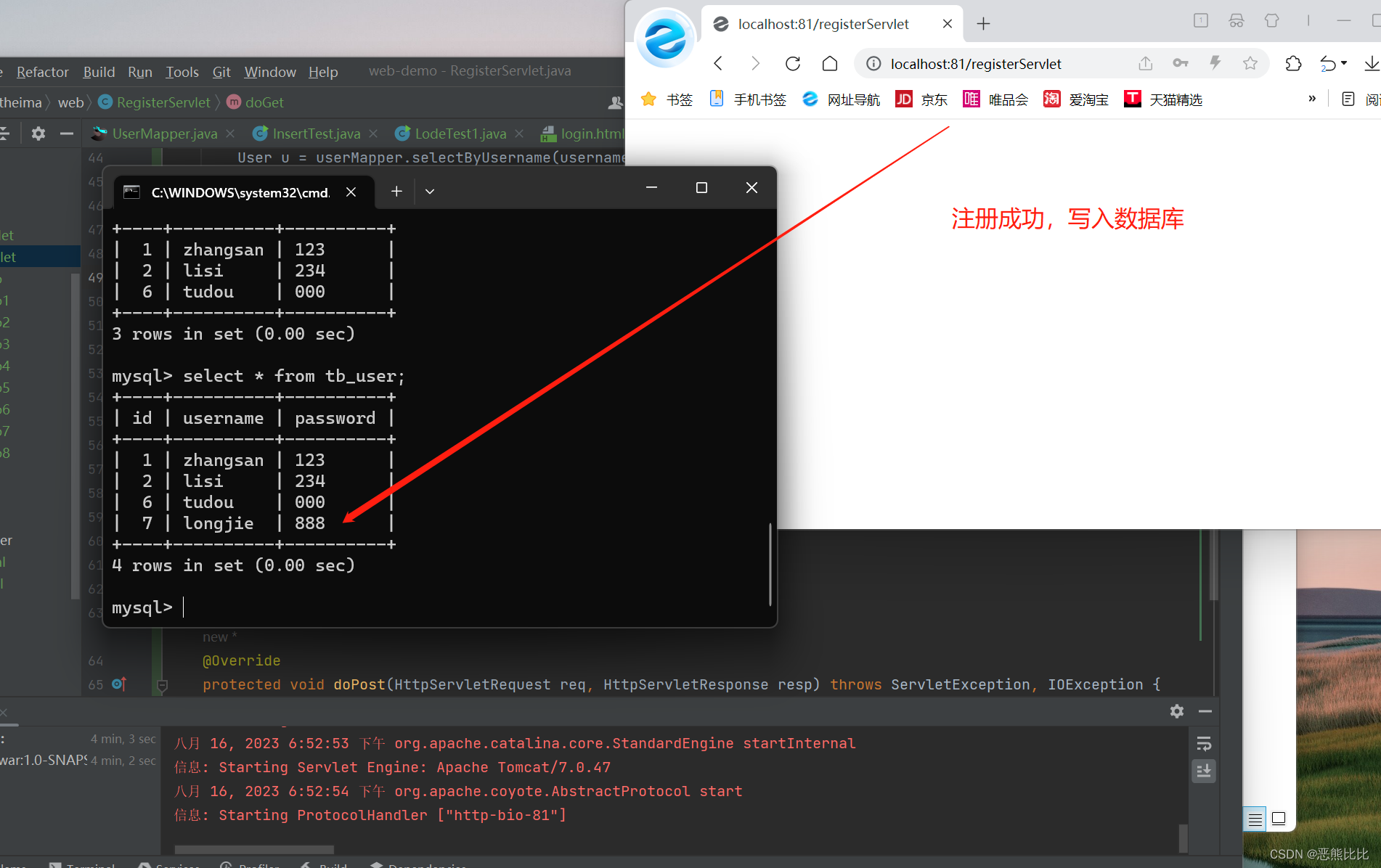This screenshot has height=868, width=1381.
Task: Click the underlined square layout icon at bottom right
Action: [x=1279, y=819]
